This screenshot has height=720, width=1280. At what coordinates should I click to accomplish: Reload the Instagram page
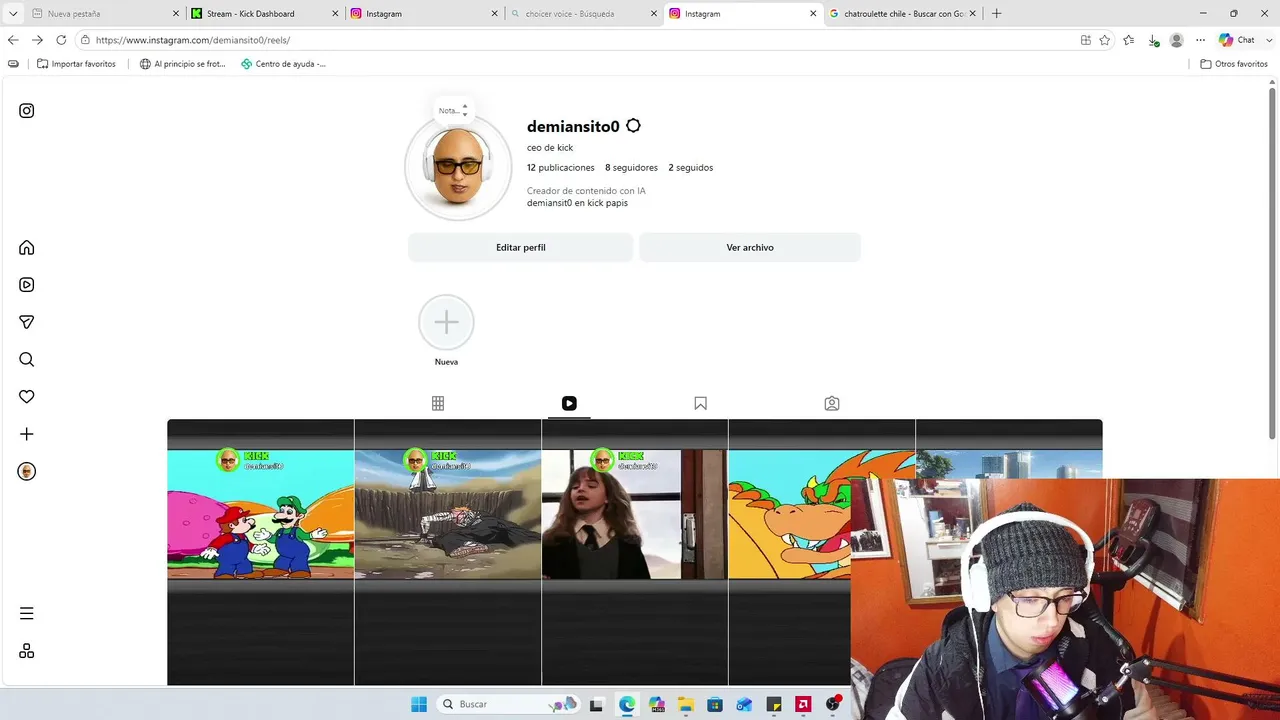(x=61, y=40)
